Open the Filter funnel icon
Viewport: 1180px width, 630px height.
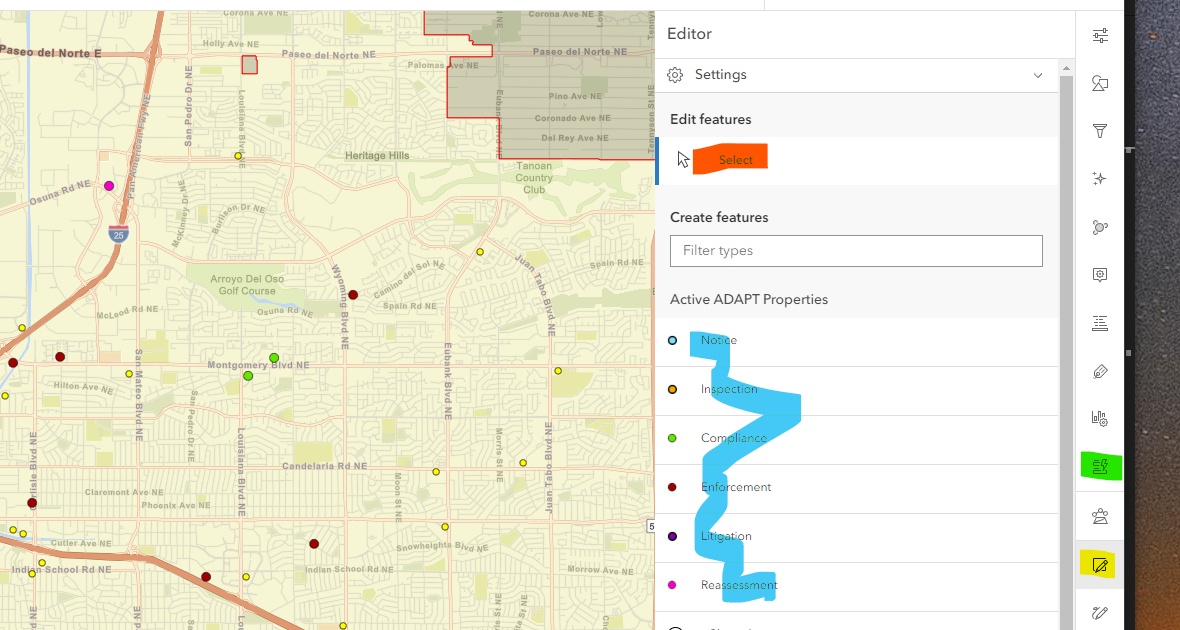tap(1100, 131)
